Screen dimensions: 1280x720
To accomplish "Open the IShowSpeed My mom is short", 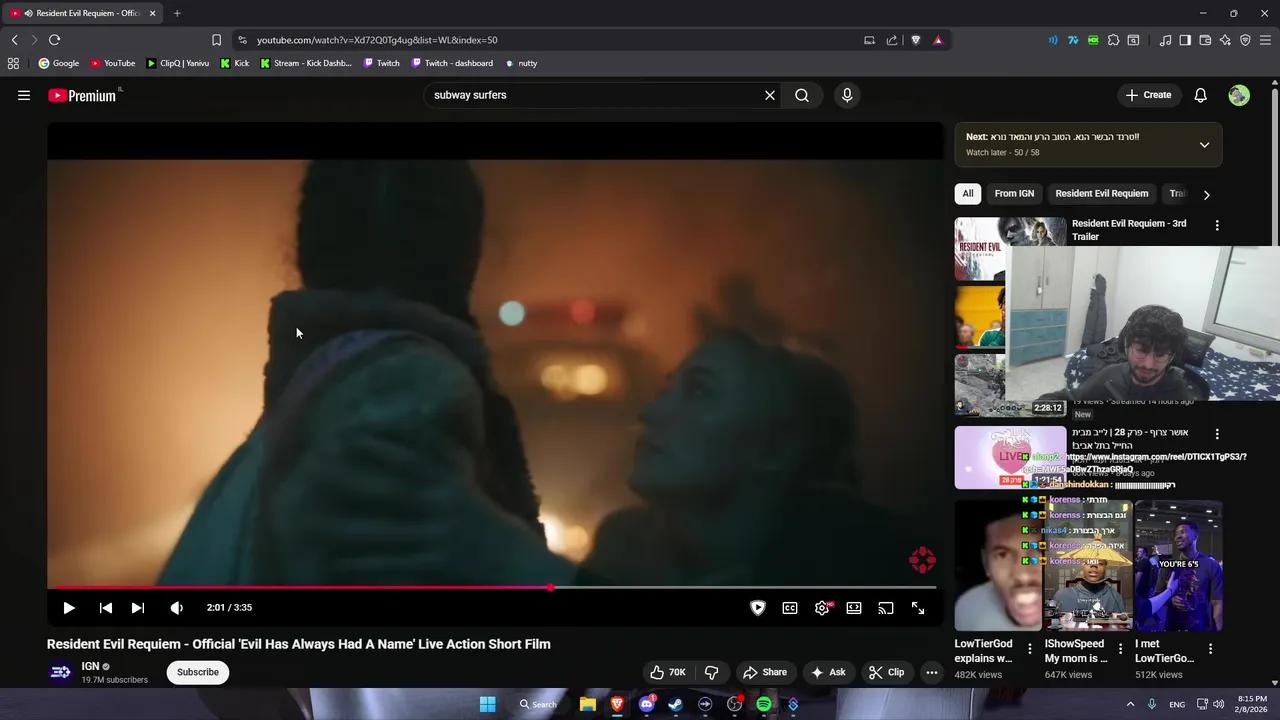I will (x=1087, y=566).
